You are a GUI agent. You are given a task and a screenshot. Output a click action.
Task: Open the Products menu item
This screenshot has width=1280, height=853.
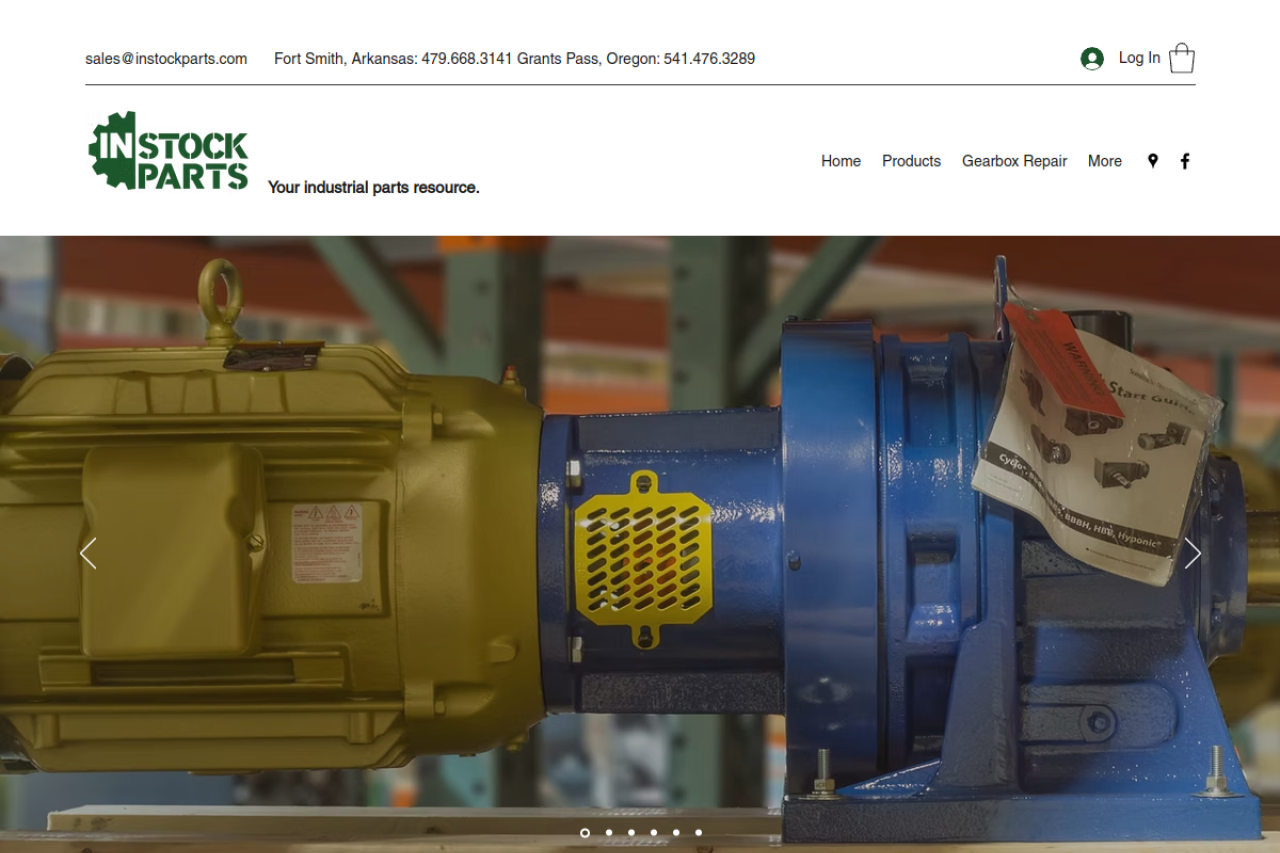click(x=911, y=161)
